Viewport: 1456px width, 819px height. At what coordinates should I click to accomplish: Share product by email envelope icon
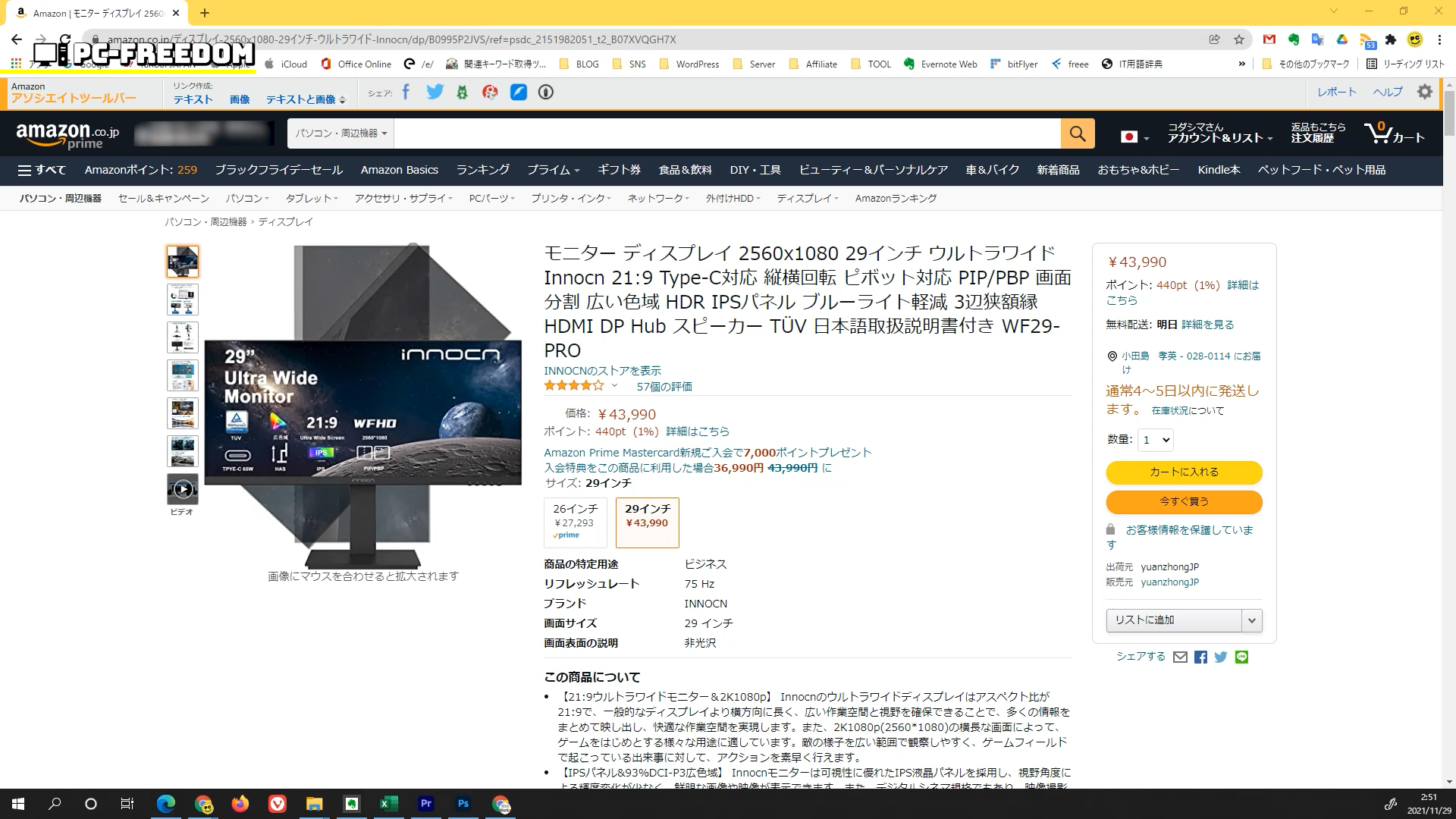click(1180, 657)
